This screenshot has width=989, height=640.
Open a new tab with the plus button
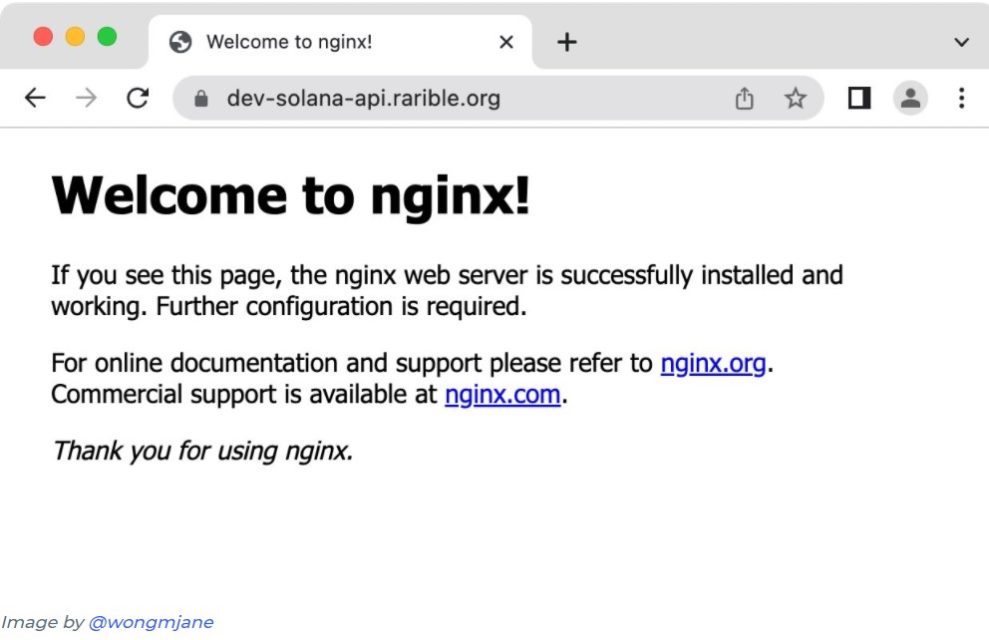point(567,42)
